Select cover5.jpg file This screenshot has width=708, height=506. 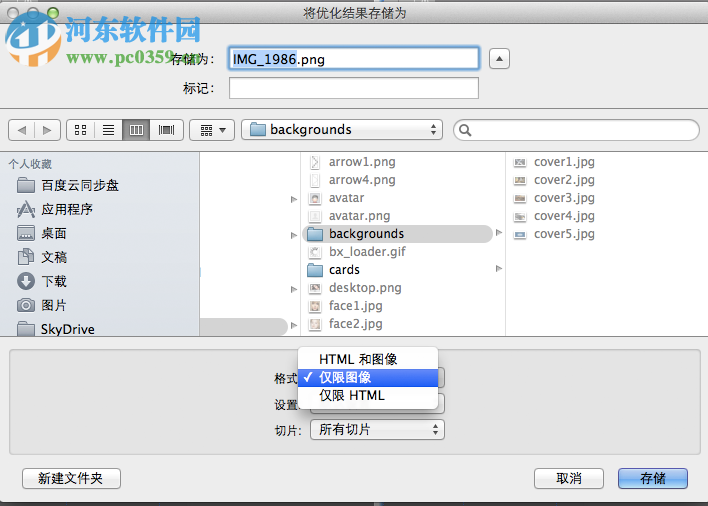564,234
